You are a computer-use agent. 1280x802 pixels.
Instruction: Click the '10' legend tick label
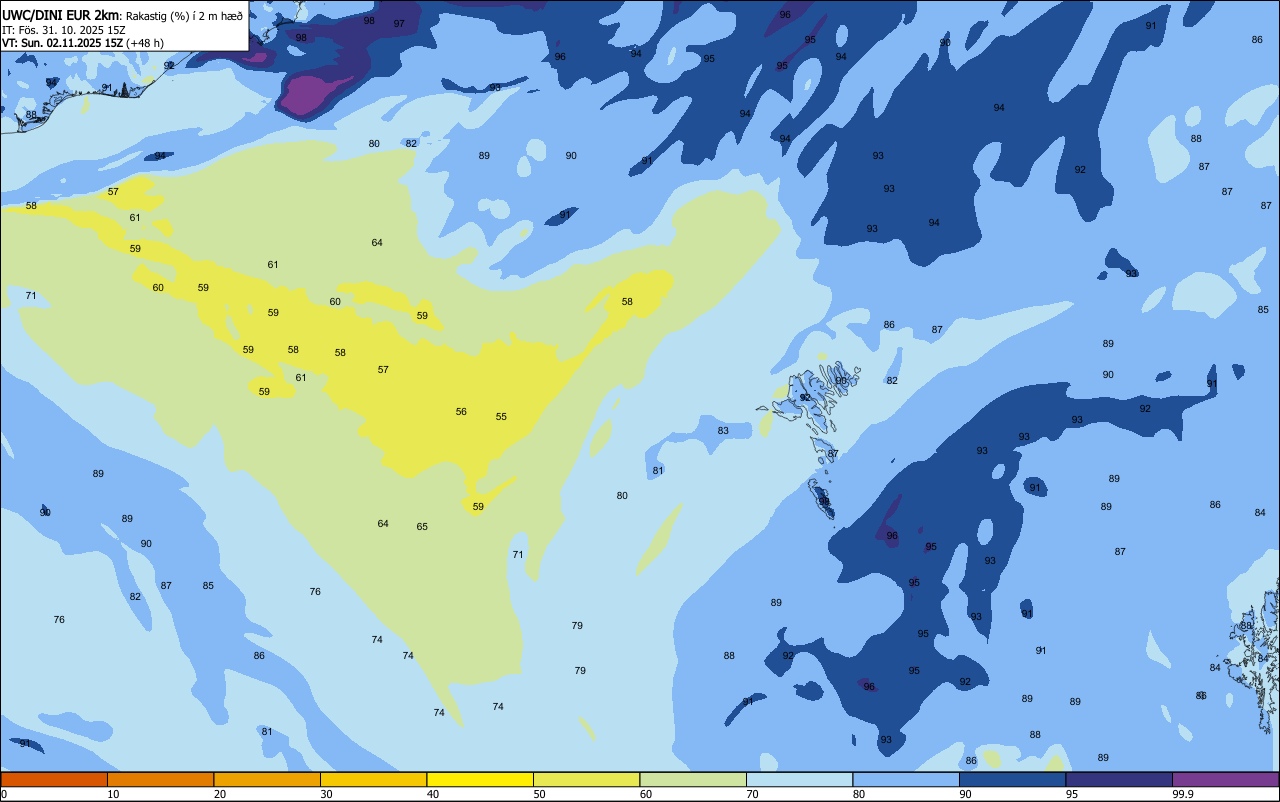pos(113,794)
